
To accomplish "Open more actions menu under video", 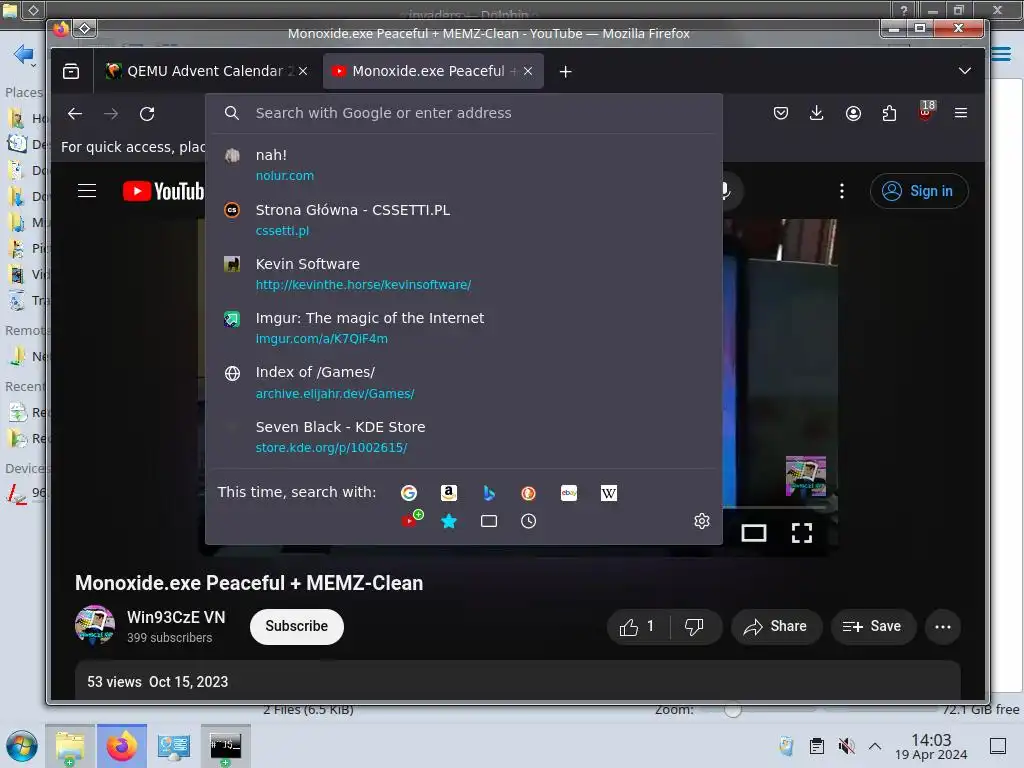I will (943, 627).
